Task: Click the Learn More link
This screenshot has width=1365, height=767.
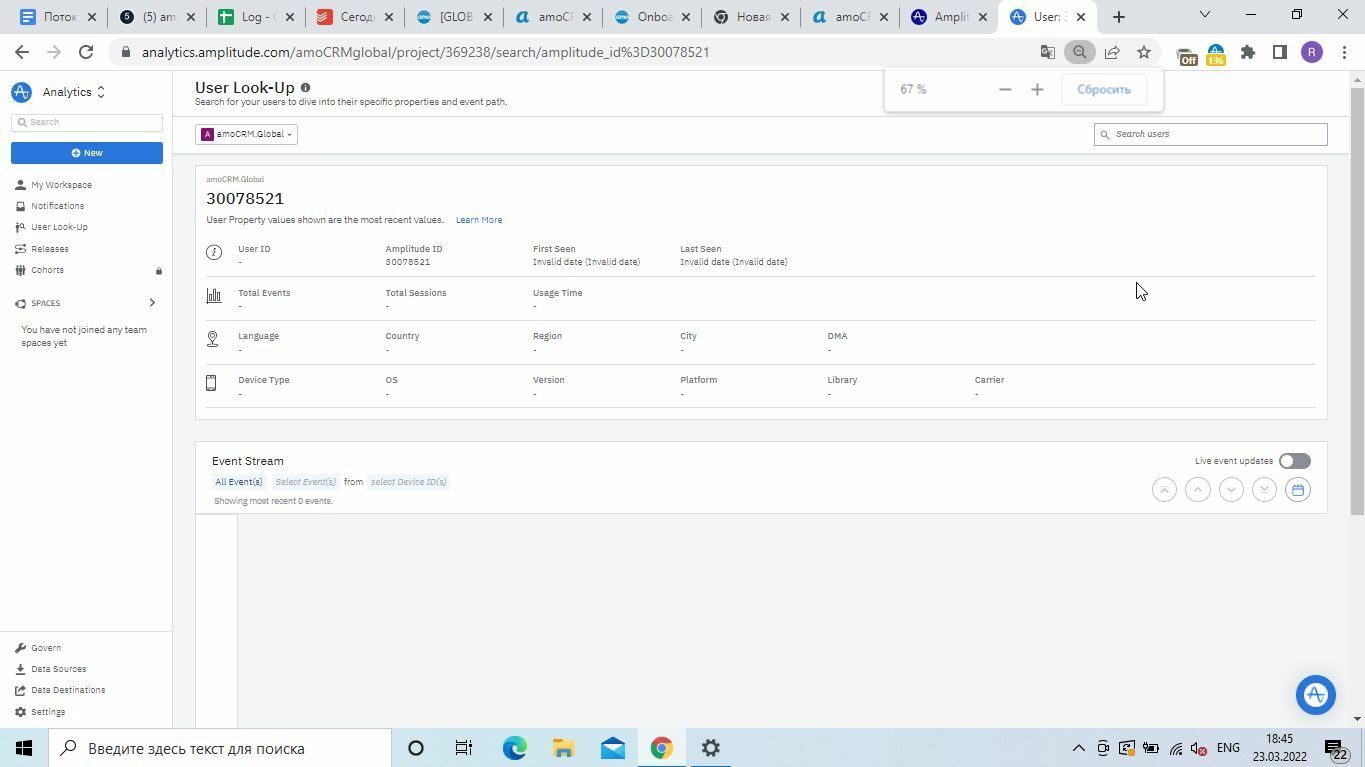Action: click(x=479, y=220)
